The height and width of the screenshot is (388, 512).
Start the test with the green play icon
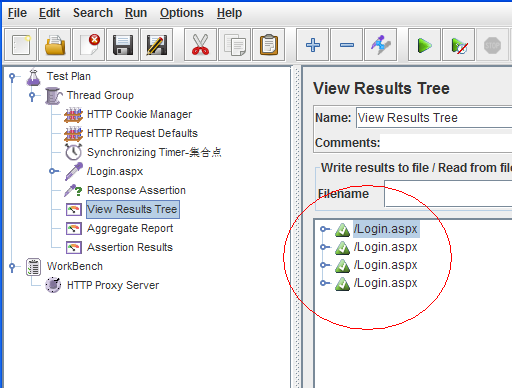[x=424, y=45]
